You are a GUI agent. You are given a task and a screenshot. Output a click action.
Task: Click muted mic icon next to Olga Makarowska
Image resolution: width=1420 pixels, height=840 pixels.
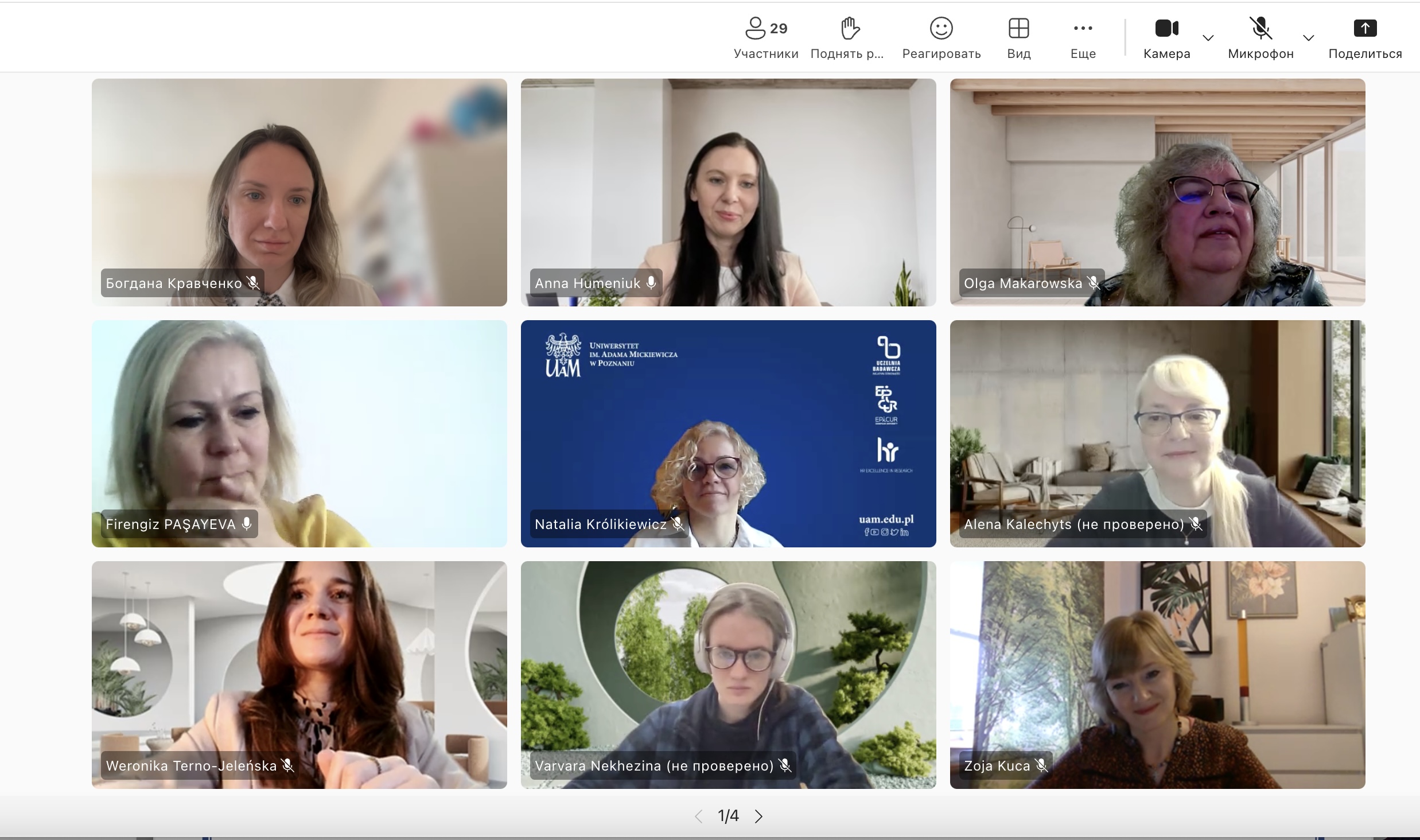pos(1094,282)
